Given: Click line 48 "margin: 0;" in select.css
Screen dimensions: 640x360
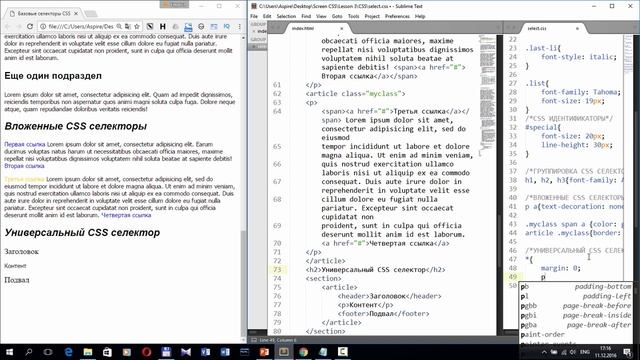Looking at the screenshot, I should 560,268.
